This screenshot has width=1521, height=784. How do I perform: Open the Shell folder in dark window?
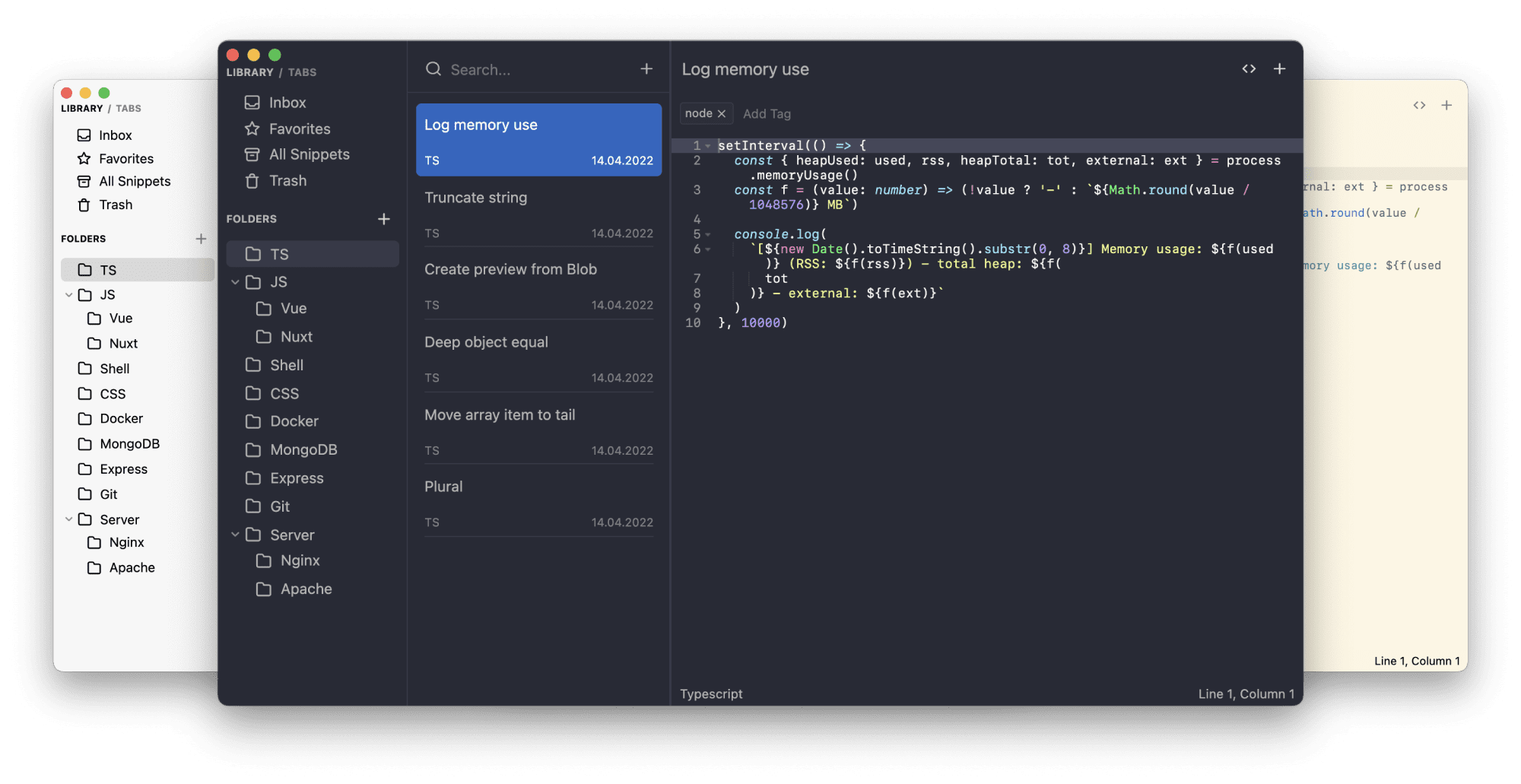click(x=275, y=365)
